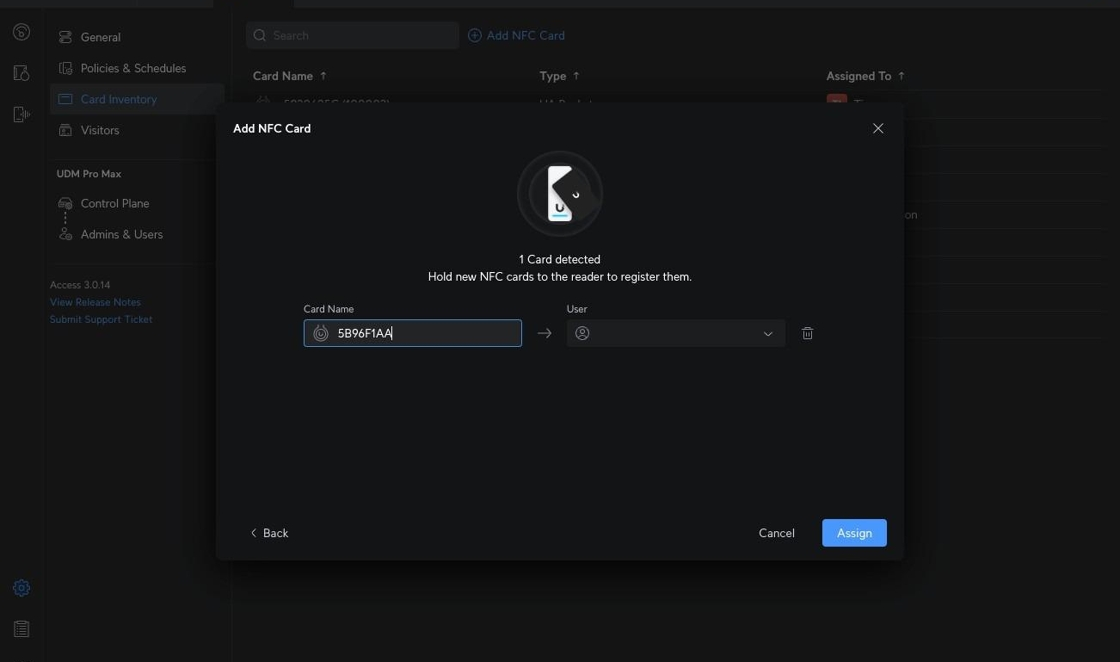1120x662 pixels.
Task: Close the Add NFC Card dialog
Action: pyautogui.click(x=878, y=128)
